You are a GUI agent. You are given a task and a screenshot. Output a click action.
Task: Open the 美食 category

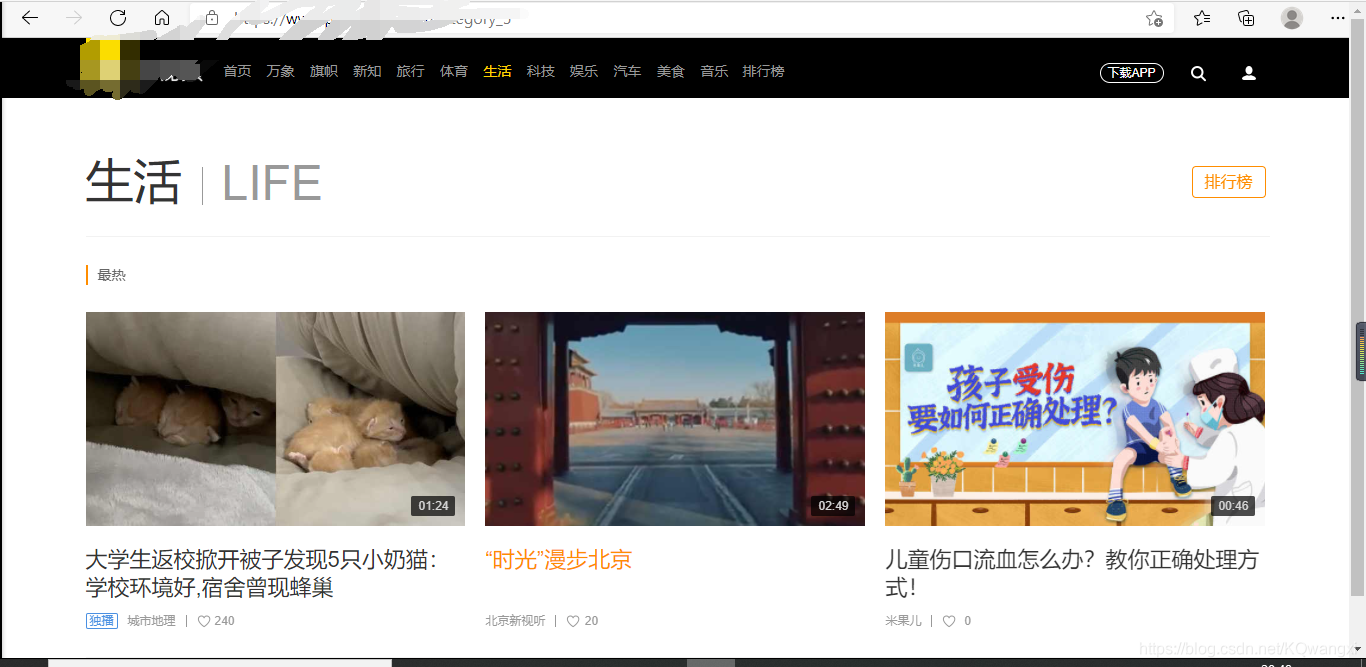tap(671, 71)
